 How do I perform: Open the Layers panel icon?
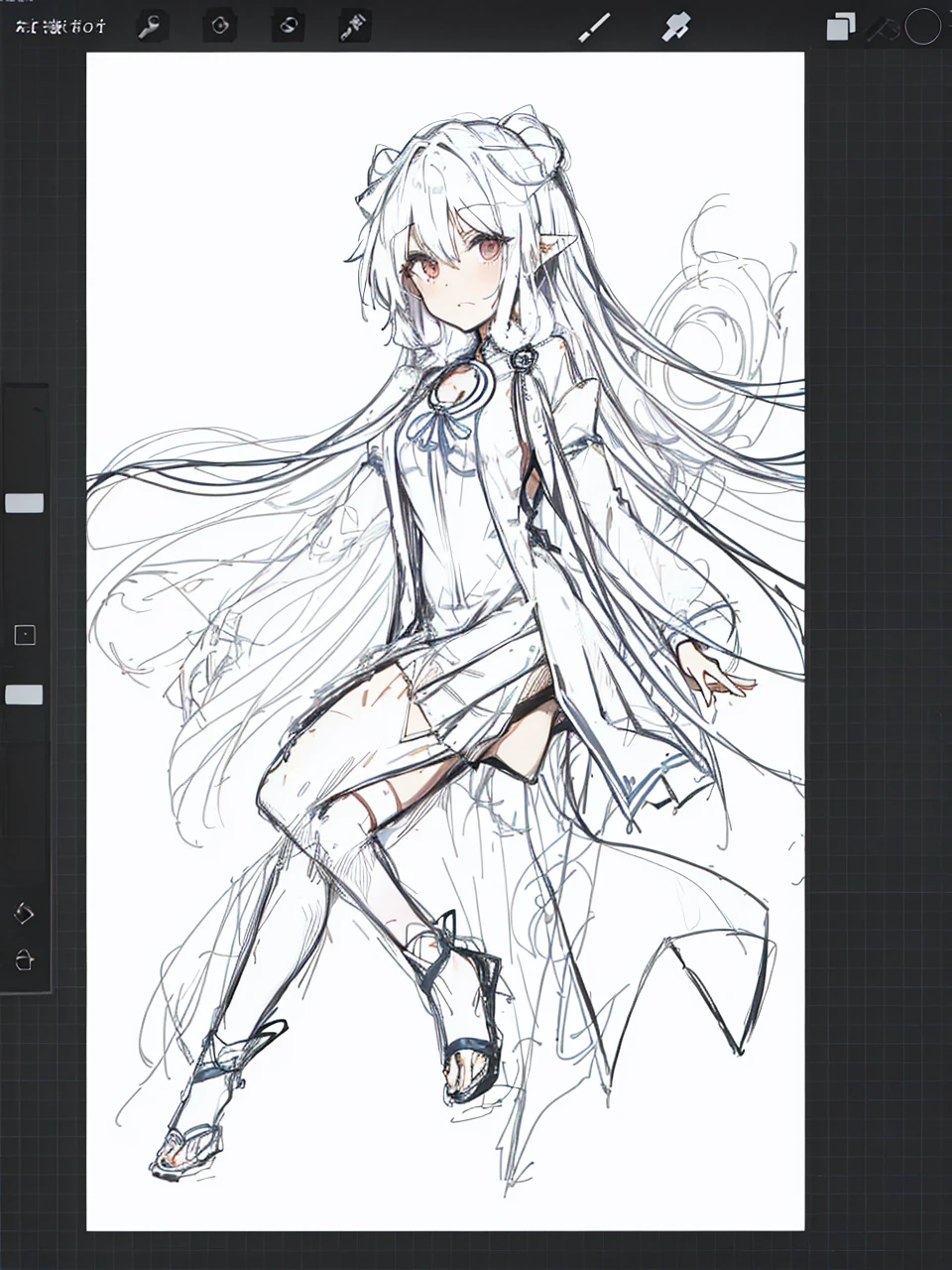tap(840, 27)
